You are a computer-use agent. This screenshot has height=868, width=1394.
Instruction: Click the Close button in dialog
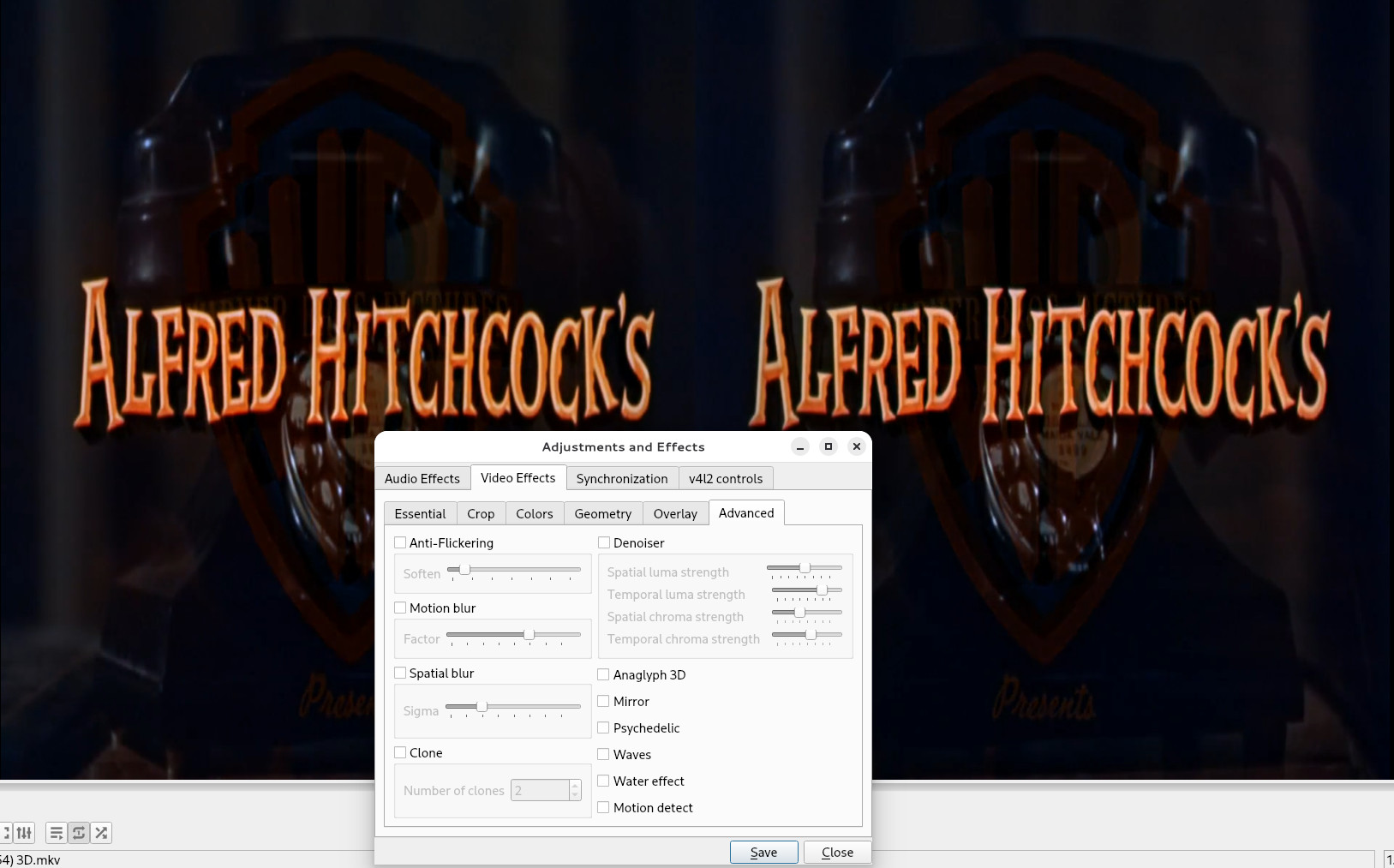tap(837, 852)
